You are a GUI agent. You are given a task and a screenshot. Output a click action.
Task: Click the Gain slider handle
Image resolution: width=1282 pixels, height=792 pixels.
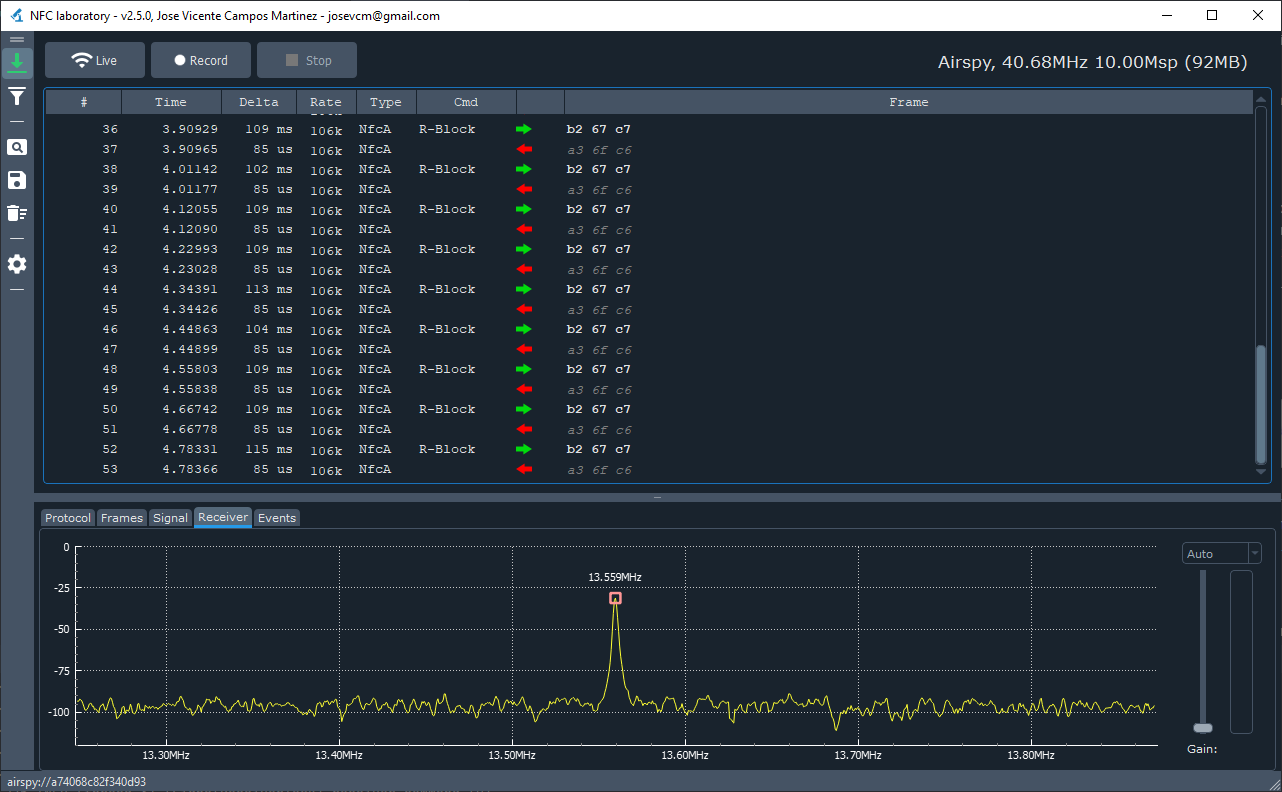pos(1203,727)
